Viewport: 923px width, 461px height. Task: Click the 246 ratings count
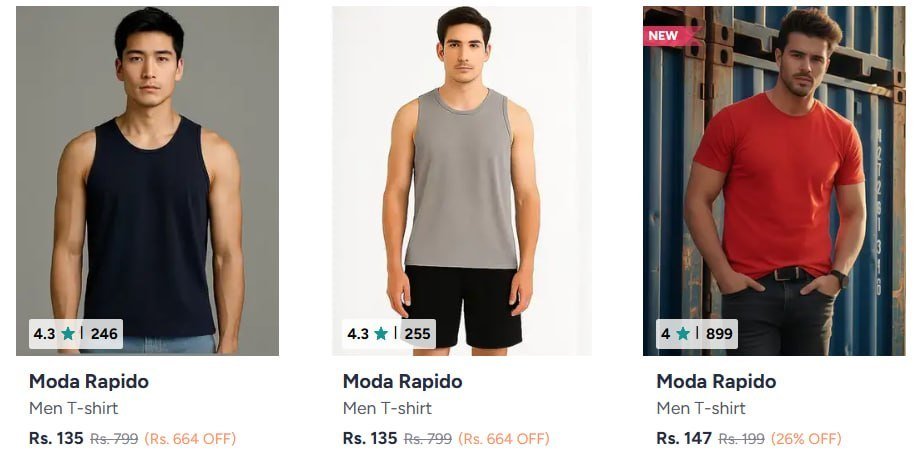[x=104, y=334]
